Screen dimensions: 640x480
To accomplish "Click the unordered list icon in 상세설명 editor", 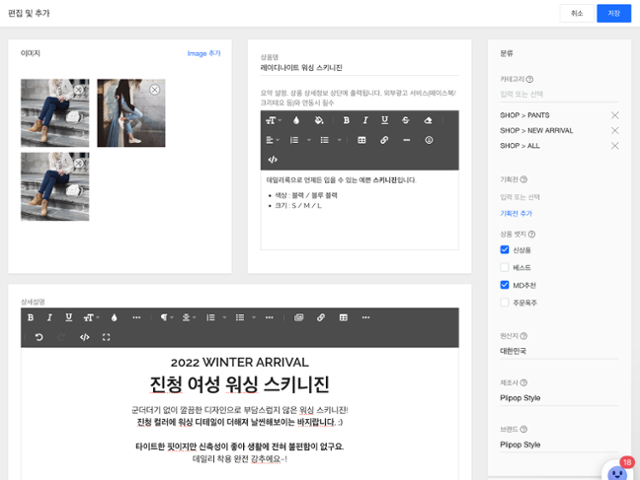I will click(240, 318).
